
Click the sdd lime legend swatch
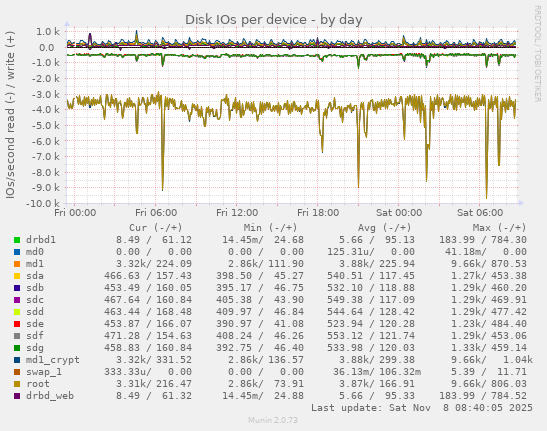pos(17,312)
